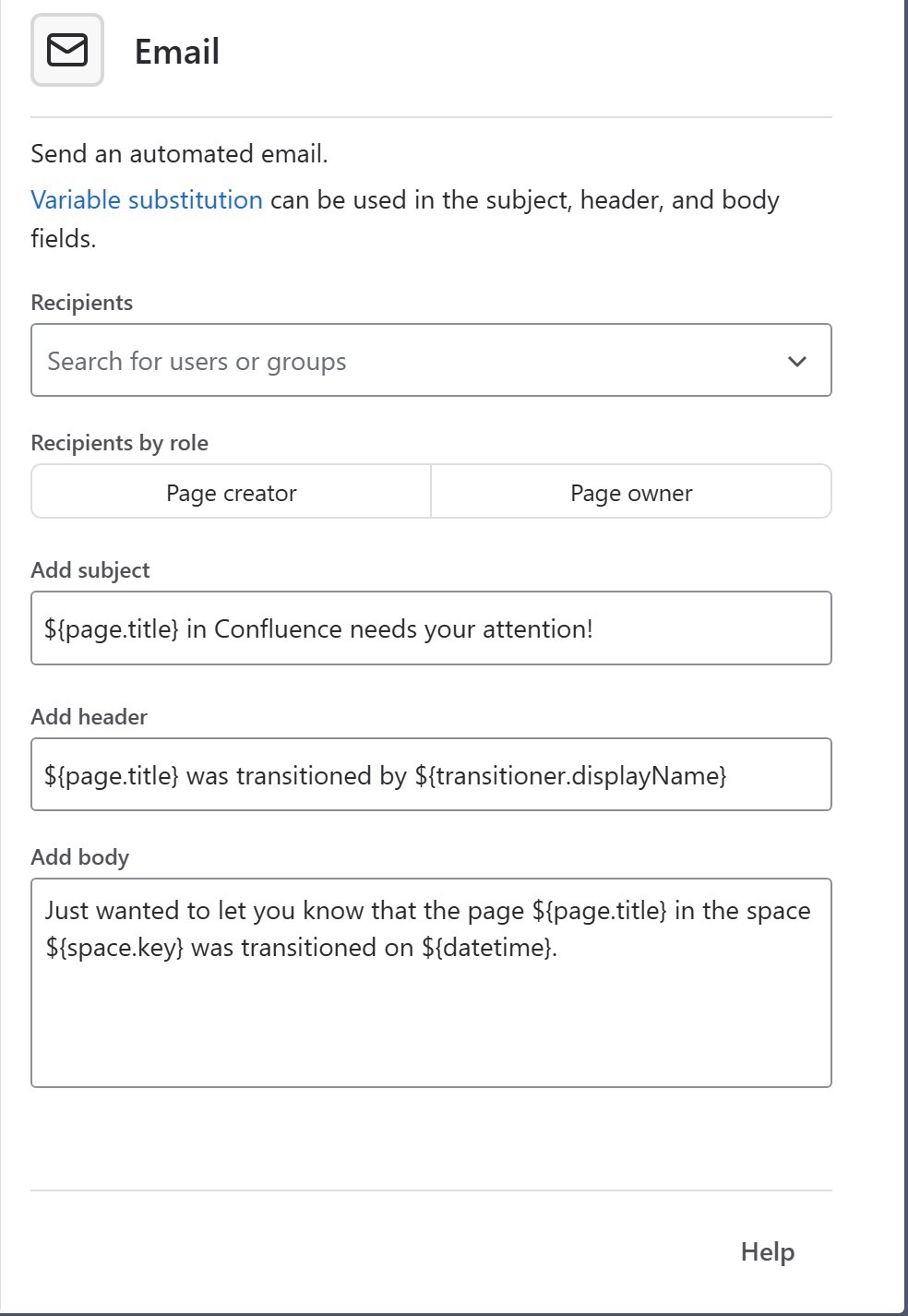
Task: Click into the Add subject field
Action: (x=431, y=628)
